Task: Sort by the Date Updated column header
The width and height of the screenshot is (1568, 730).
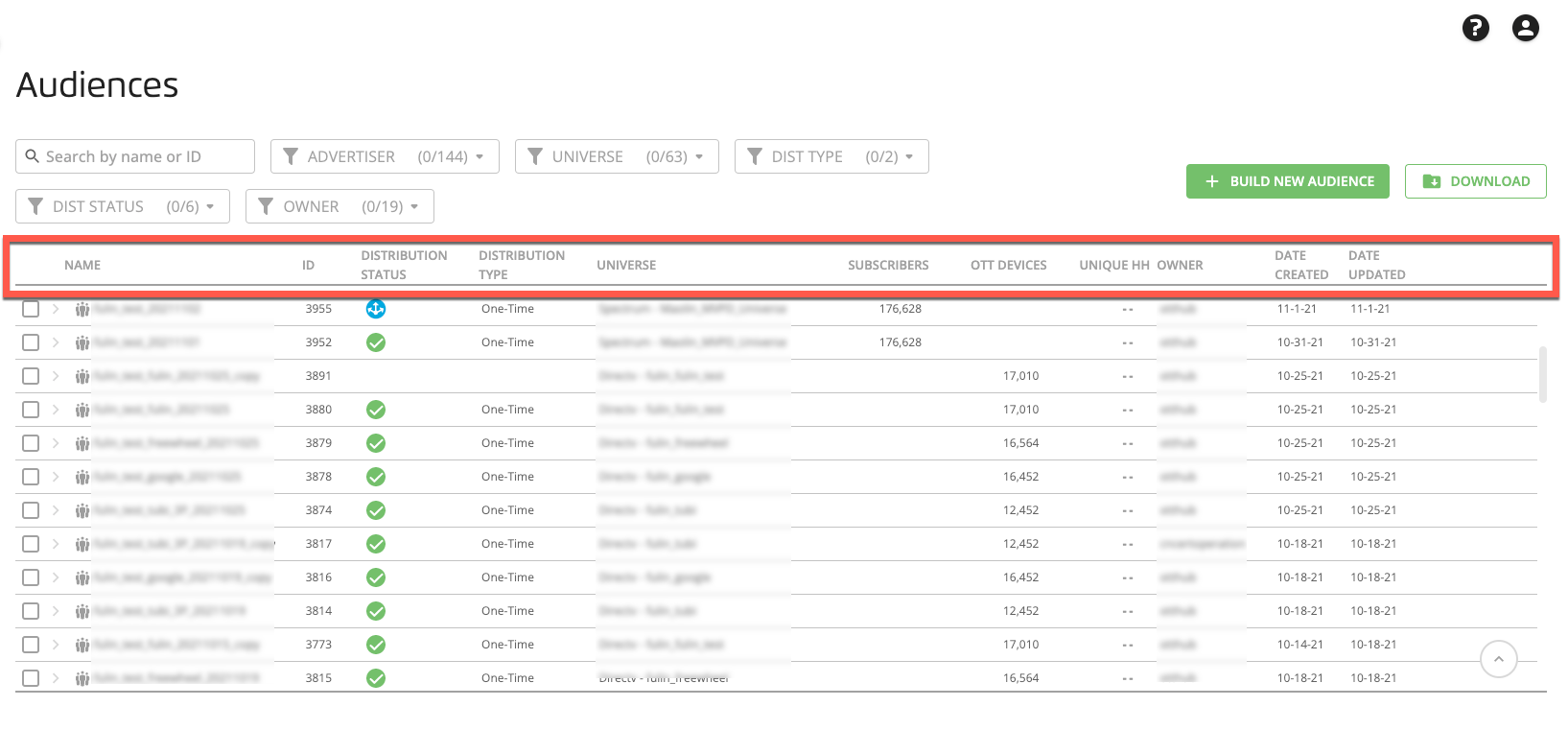Action: tap(1376, 265)
